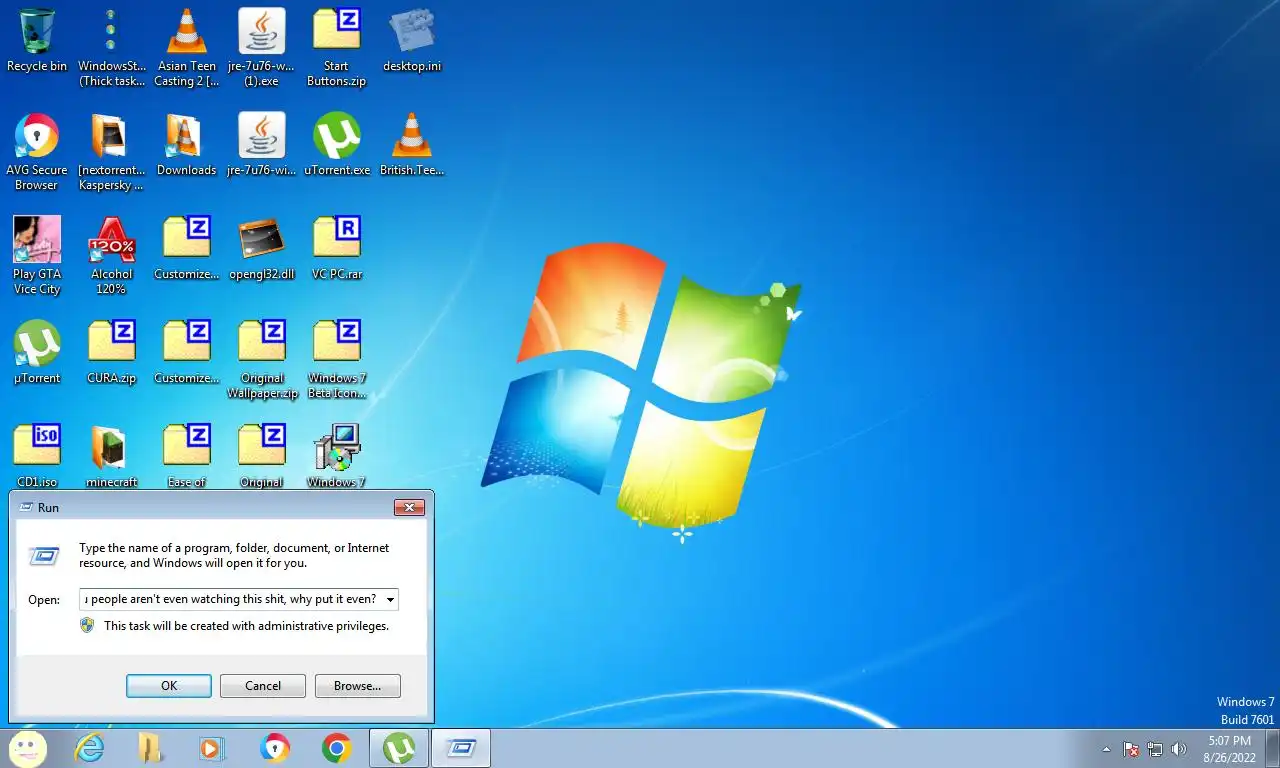
Task: Click Cancel in the Run dialog
Action: coord(263,686)
